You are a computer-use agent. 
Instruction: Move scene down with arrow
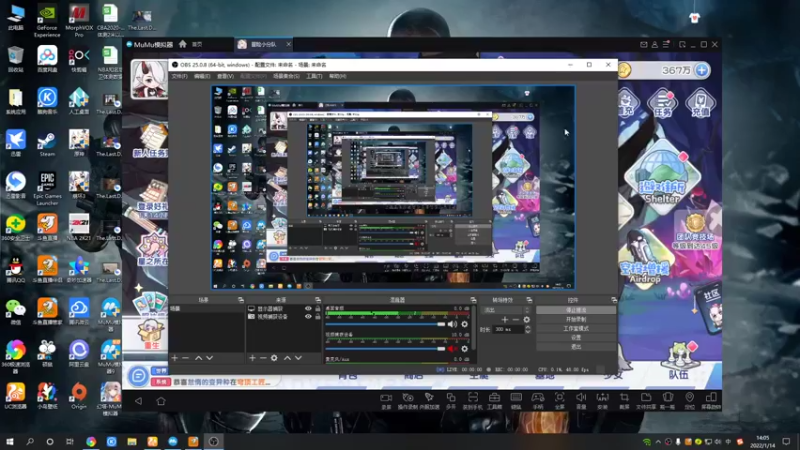click(x=209, y=358)
